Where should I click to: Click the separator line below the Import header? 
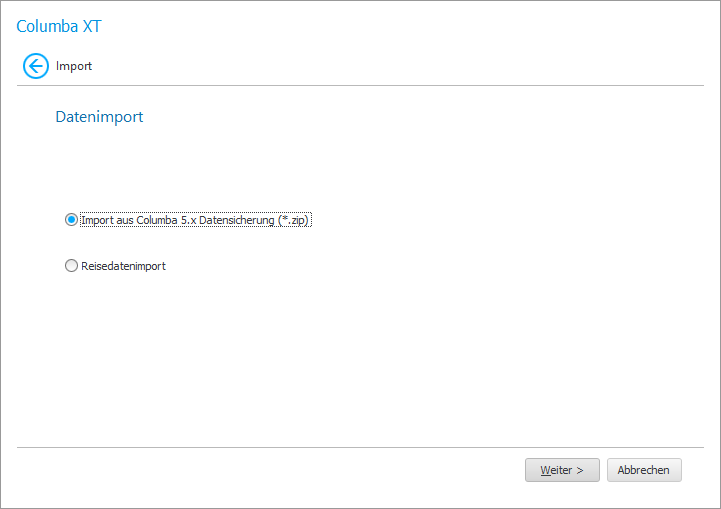[360, 86]
